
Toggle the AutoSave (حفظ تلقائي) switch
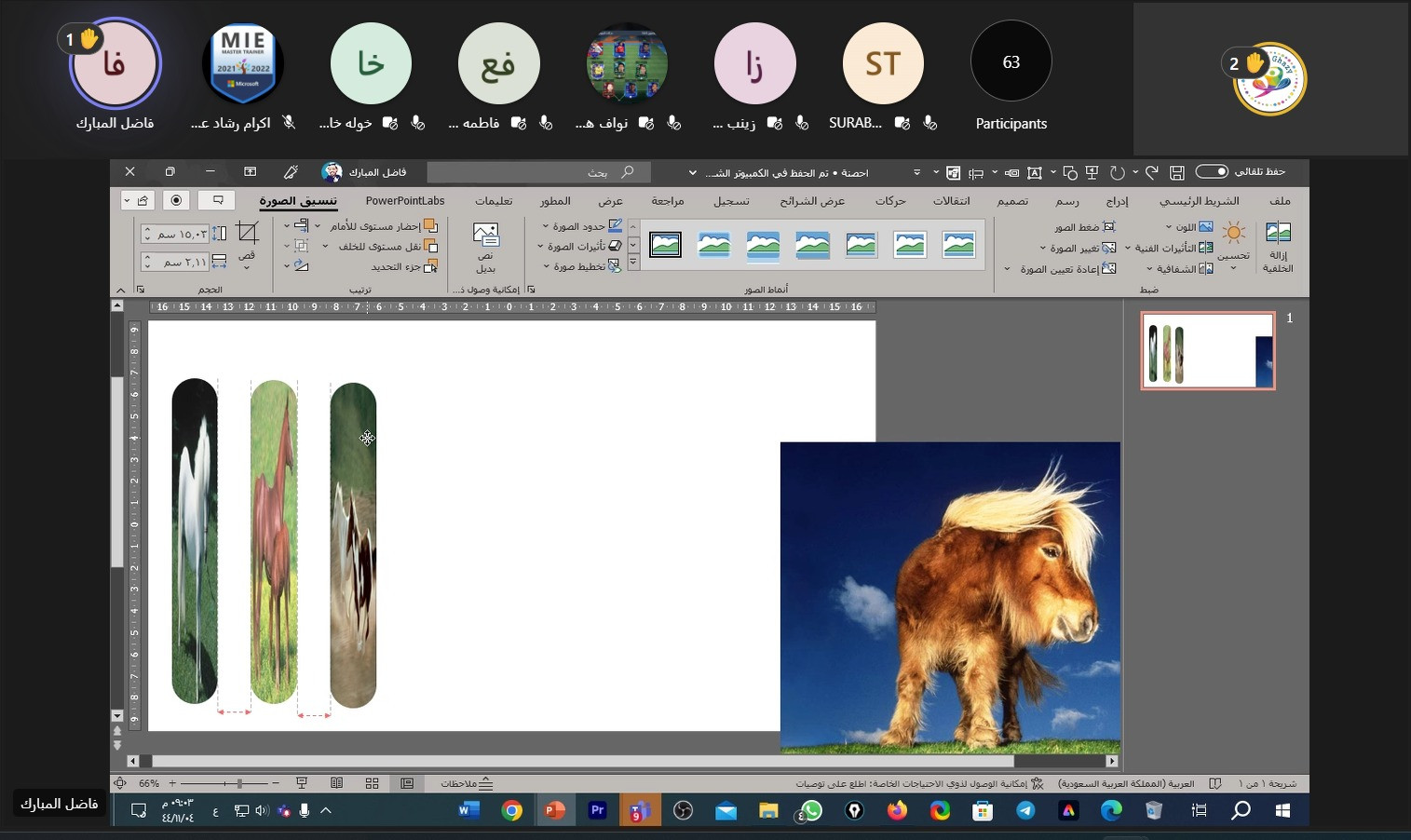(x=1212, y=171)
